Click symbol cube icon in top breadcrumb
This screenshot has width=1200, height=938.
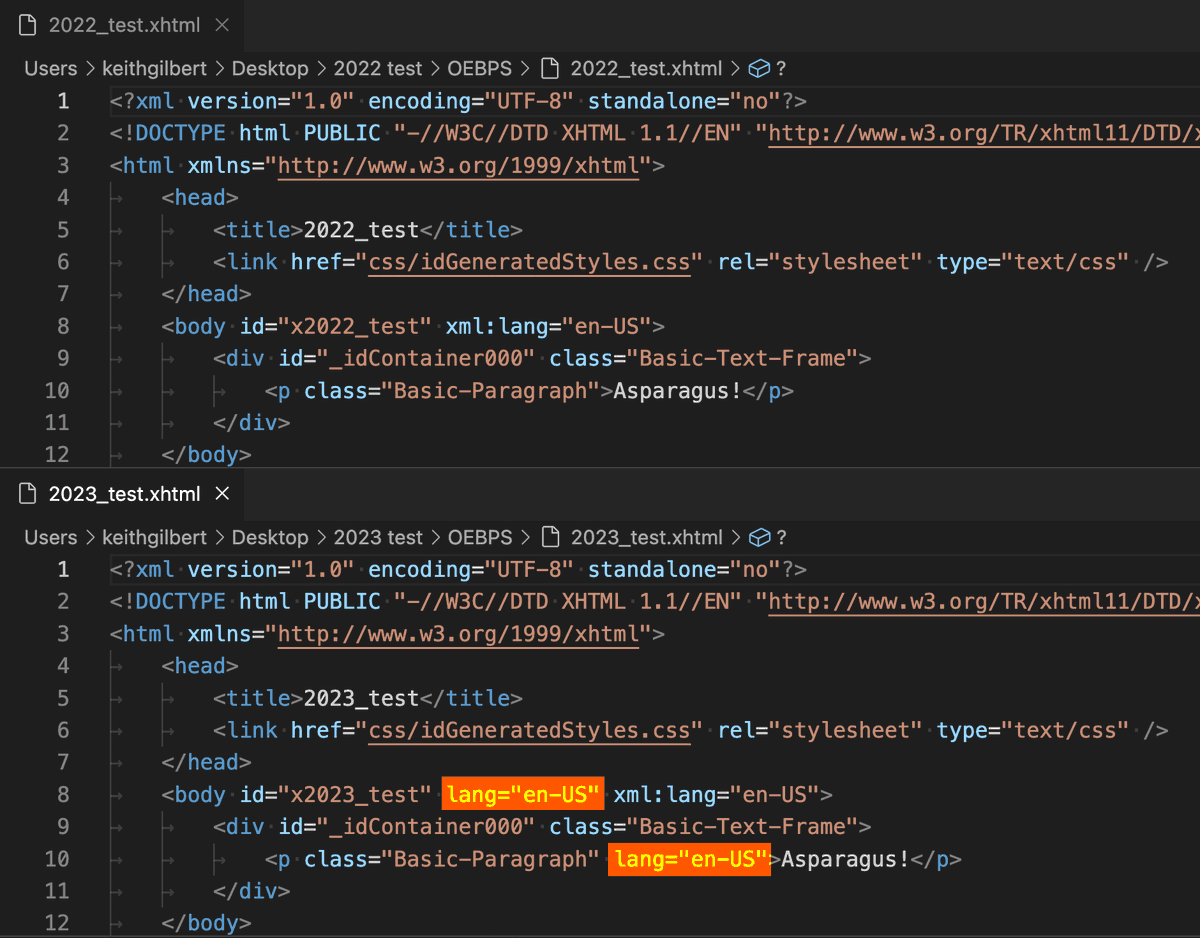click(759, 68)
